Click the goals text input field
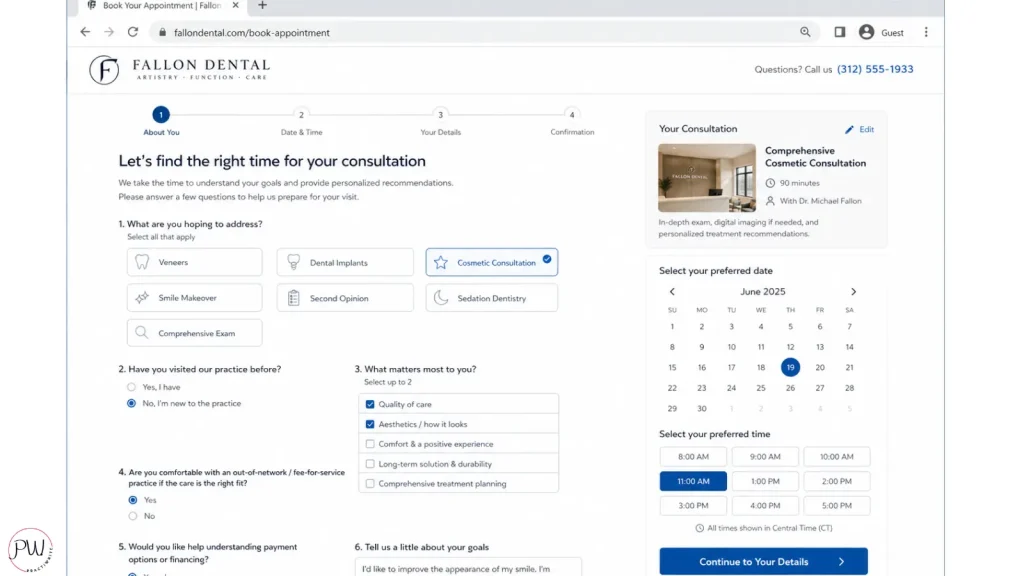 [x=468, y=567]
